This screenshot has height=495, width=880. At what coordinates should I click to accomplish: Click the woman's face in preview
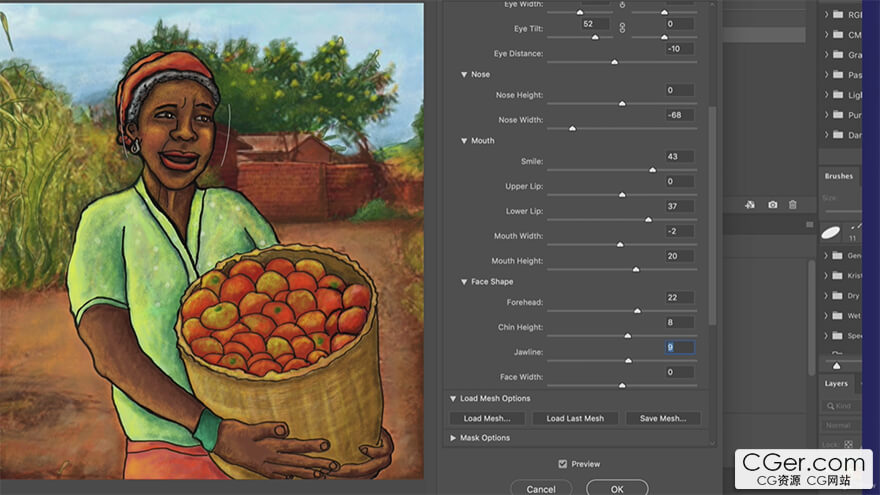(x=178, y=132)
